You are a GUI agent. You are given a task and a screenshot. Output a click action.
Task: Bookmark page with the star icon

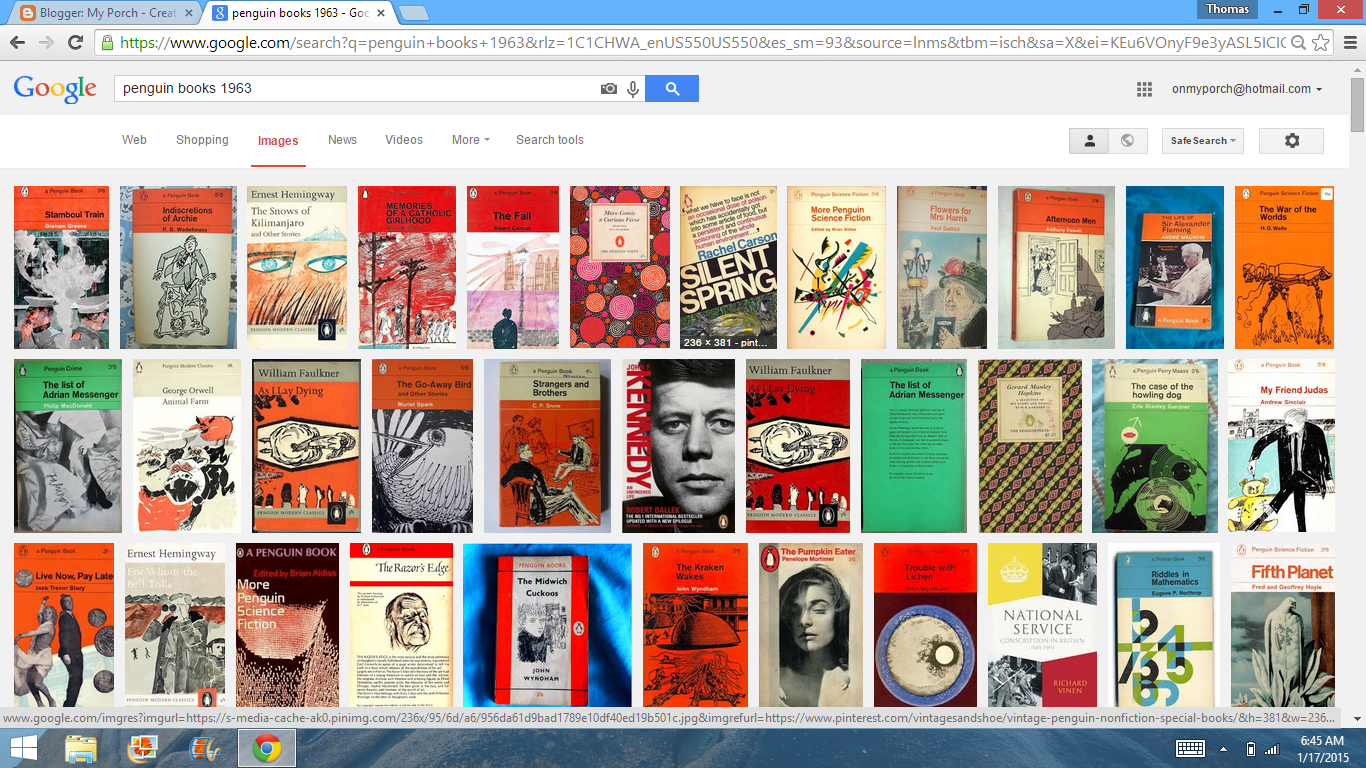1321,43
